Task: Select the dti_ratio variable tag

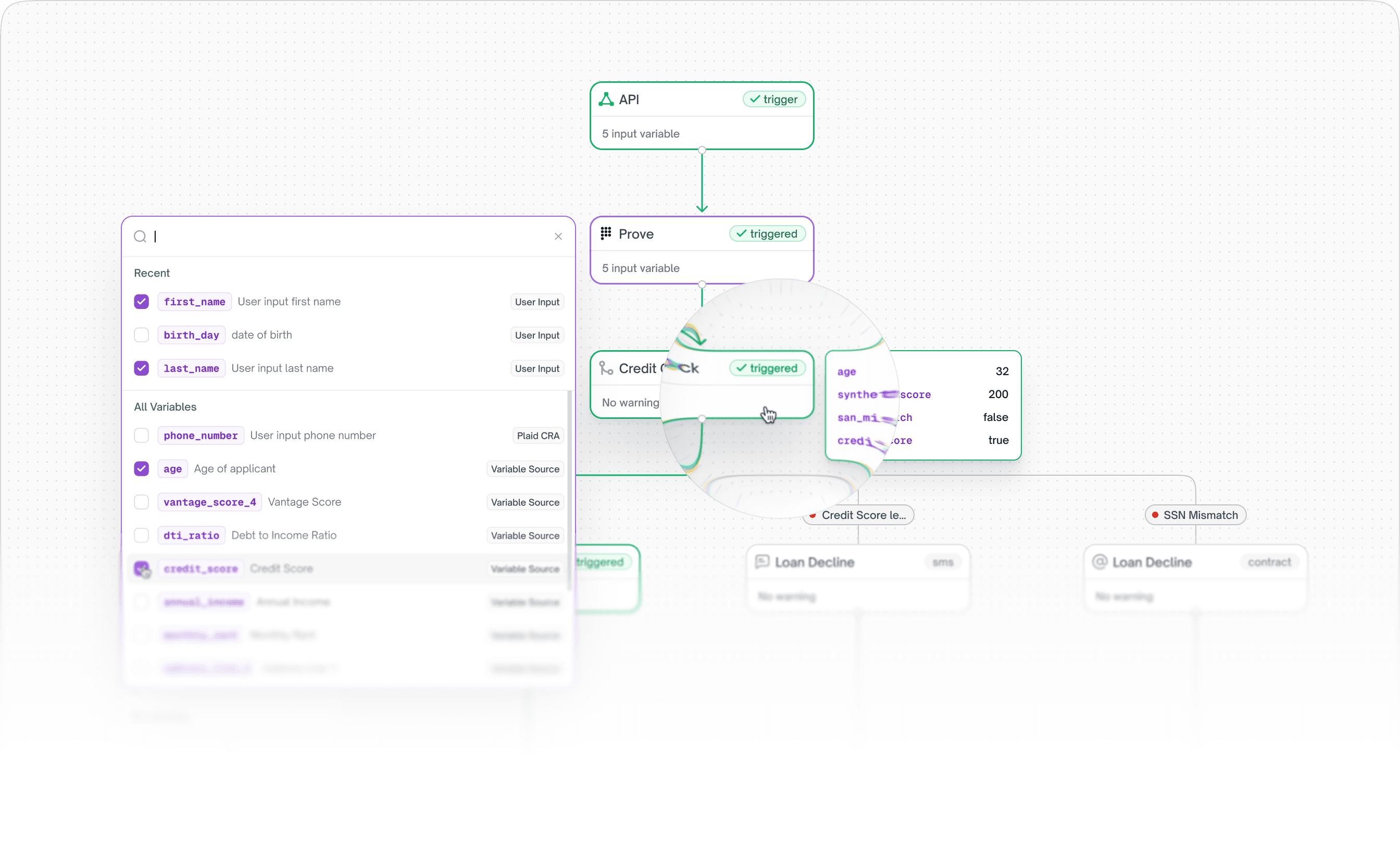Action: coord(191,535)
